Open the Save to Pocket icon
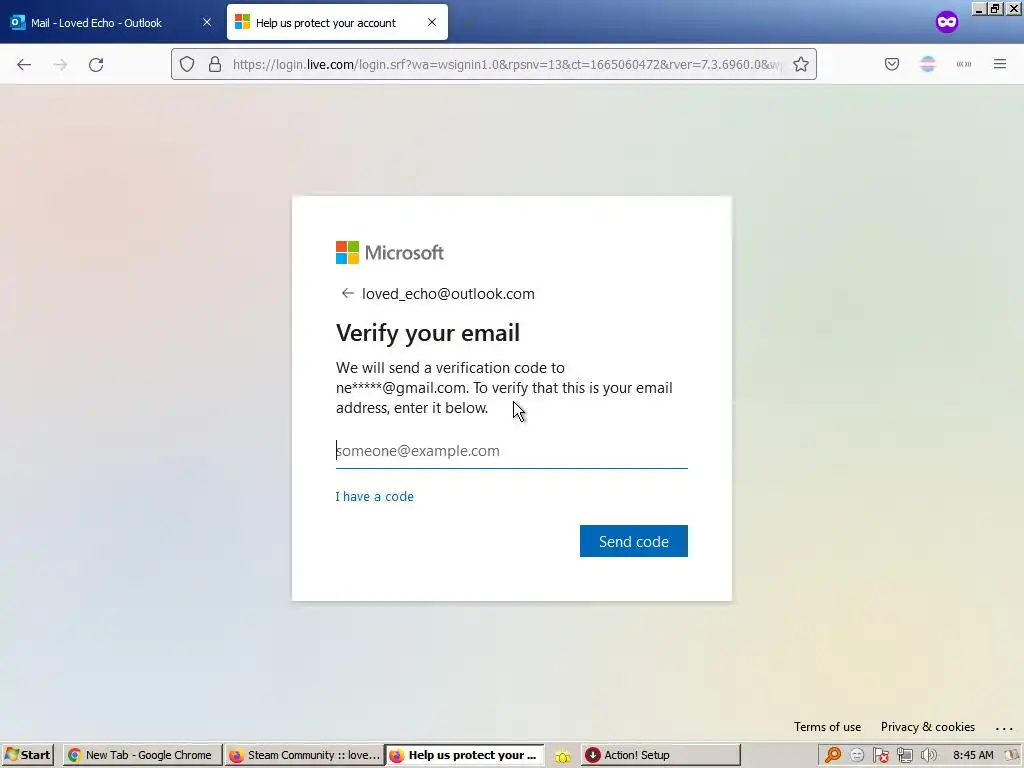The image size is (1024, 768). 891,64
